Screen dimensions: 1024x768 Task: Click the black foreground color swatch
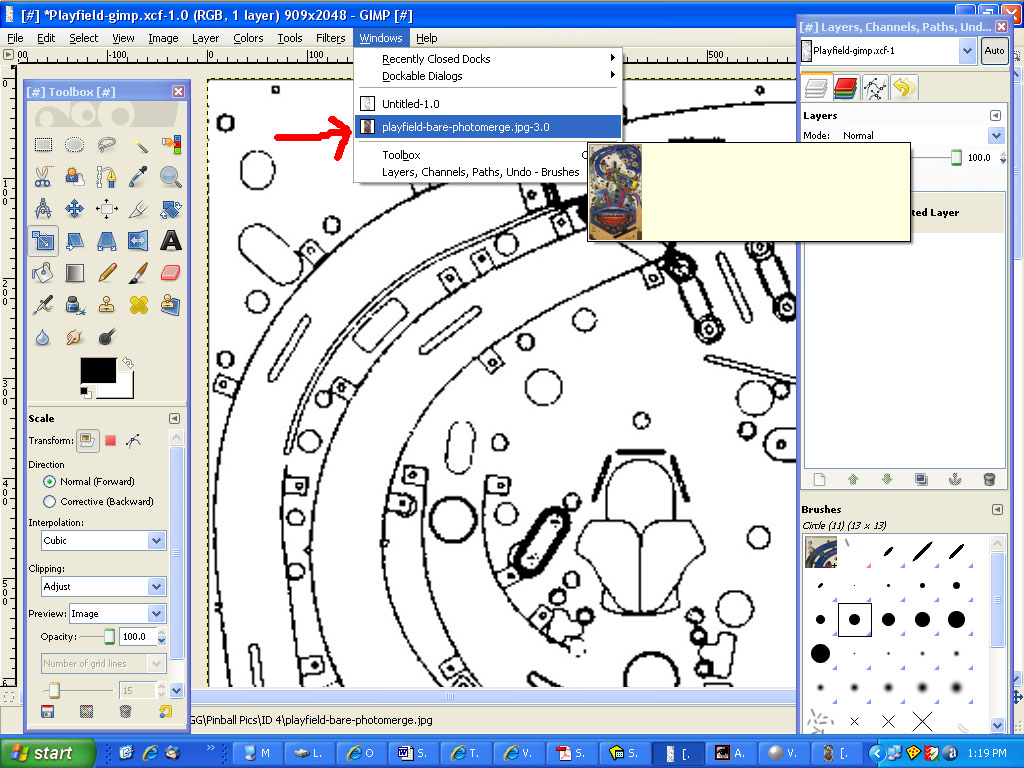click(x=96, y=370)
